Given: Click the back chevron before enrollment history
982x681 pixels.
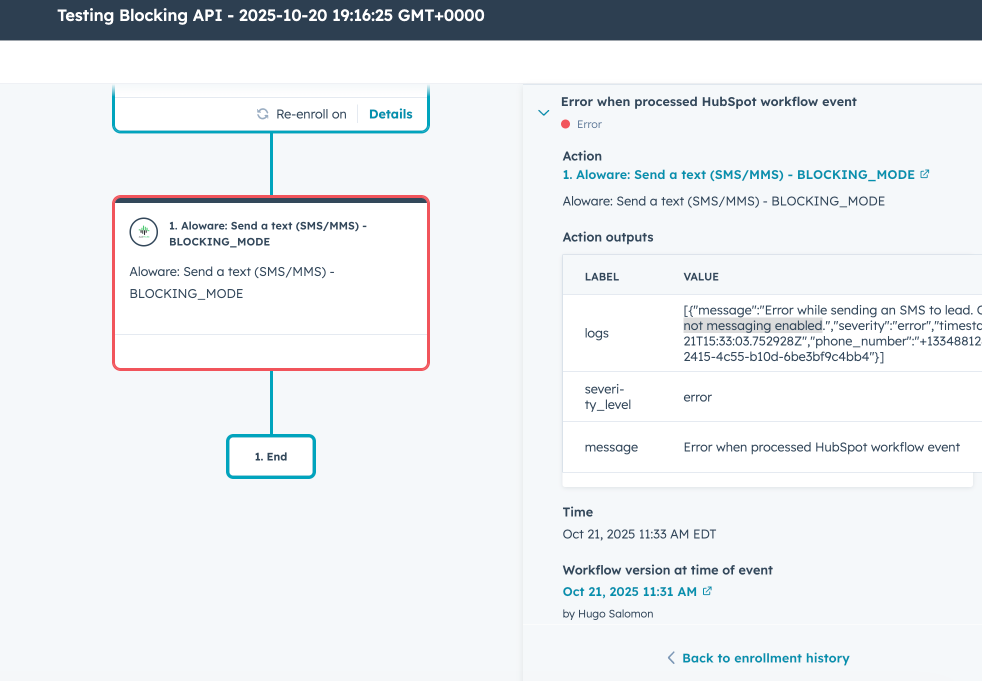Looking at the screenshot, I should point(671,658).
